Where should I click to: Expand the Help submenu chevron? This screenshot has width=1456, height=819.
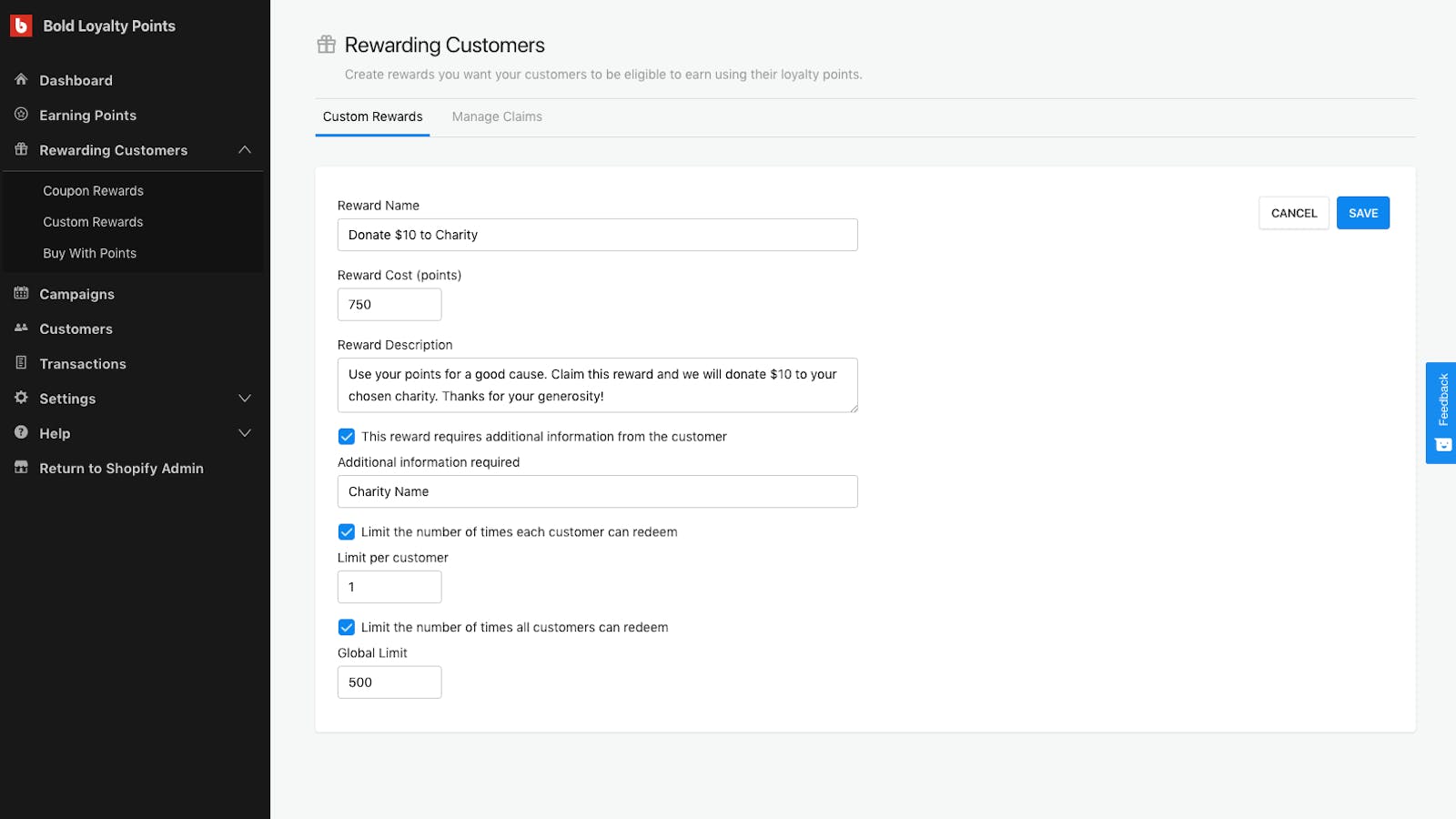(244, 433)
